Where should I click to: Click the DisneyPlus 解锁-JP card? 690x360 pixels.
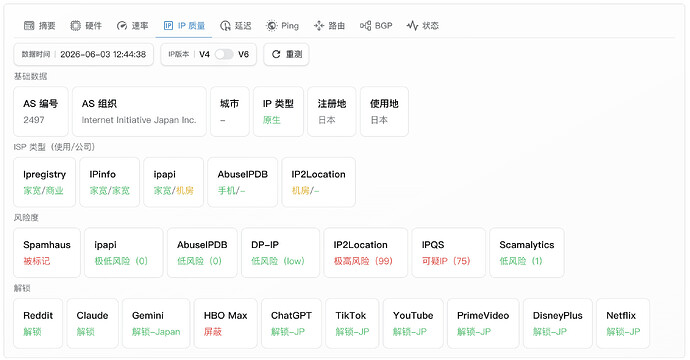click(558, 323)
